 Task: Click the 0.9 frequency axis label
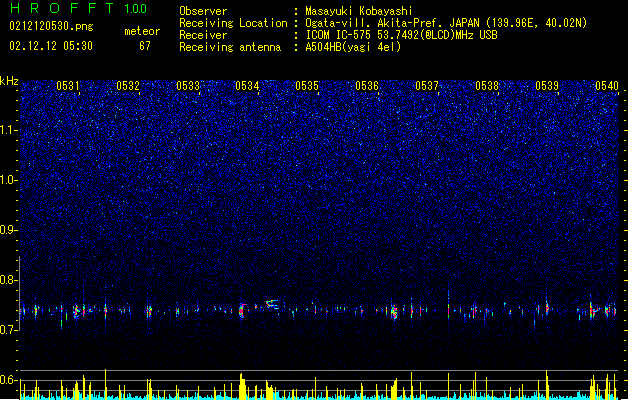coord(9,230)
